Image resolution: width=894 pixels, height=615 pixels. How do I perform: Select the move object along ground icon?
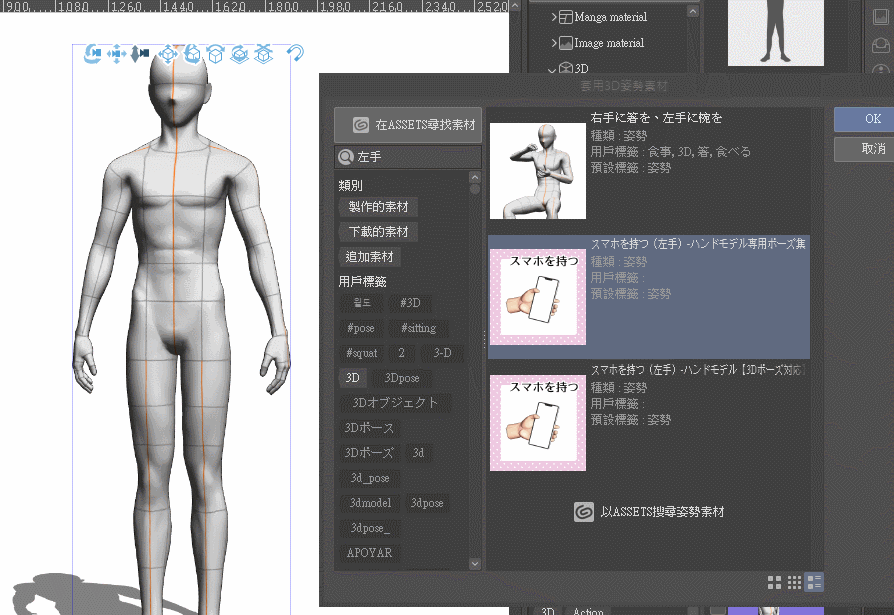pyautogui.click(x=263, y=54)
